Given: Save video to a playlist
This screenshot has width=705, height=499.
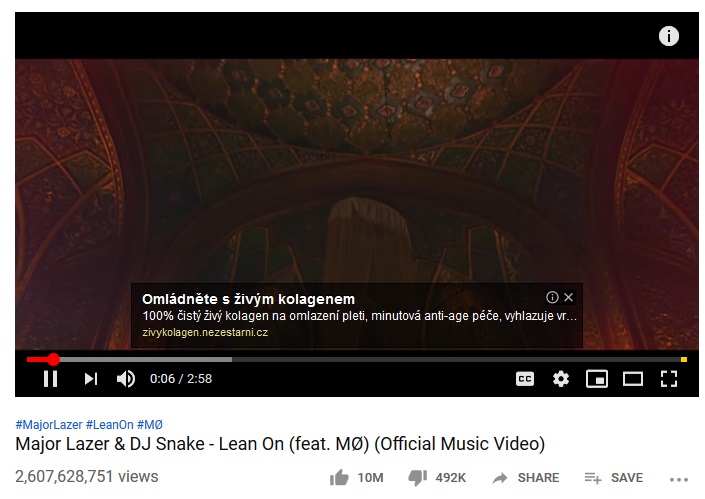Looking at the screenshot, I should (614, 477).
